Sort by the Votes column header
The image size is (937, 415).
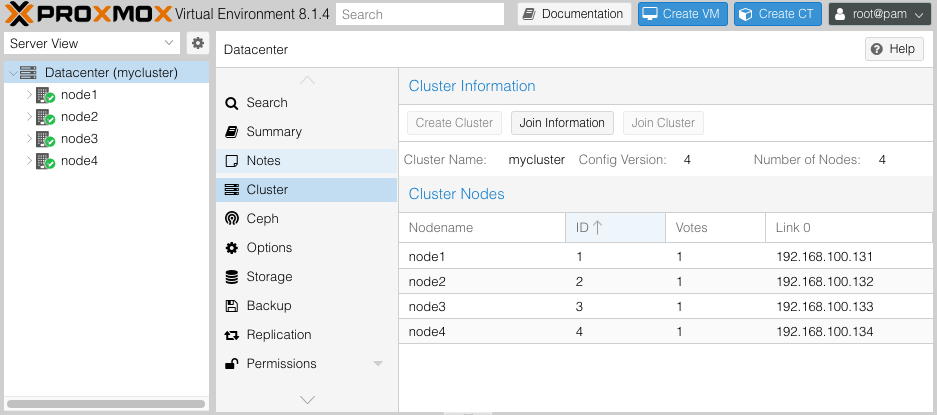[716, 228]
